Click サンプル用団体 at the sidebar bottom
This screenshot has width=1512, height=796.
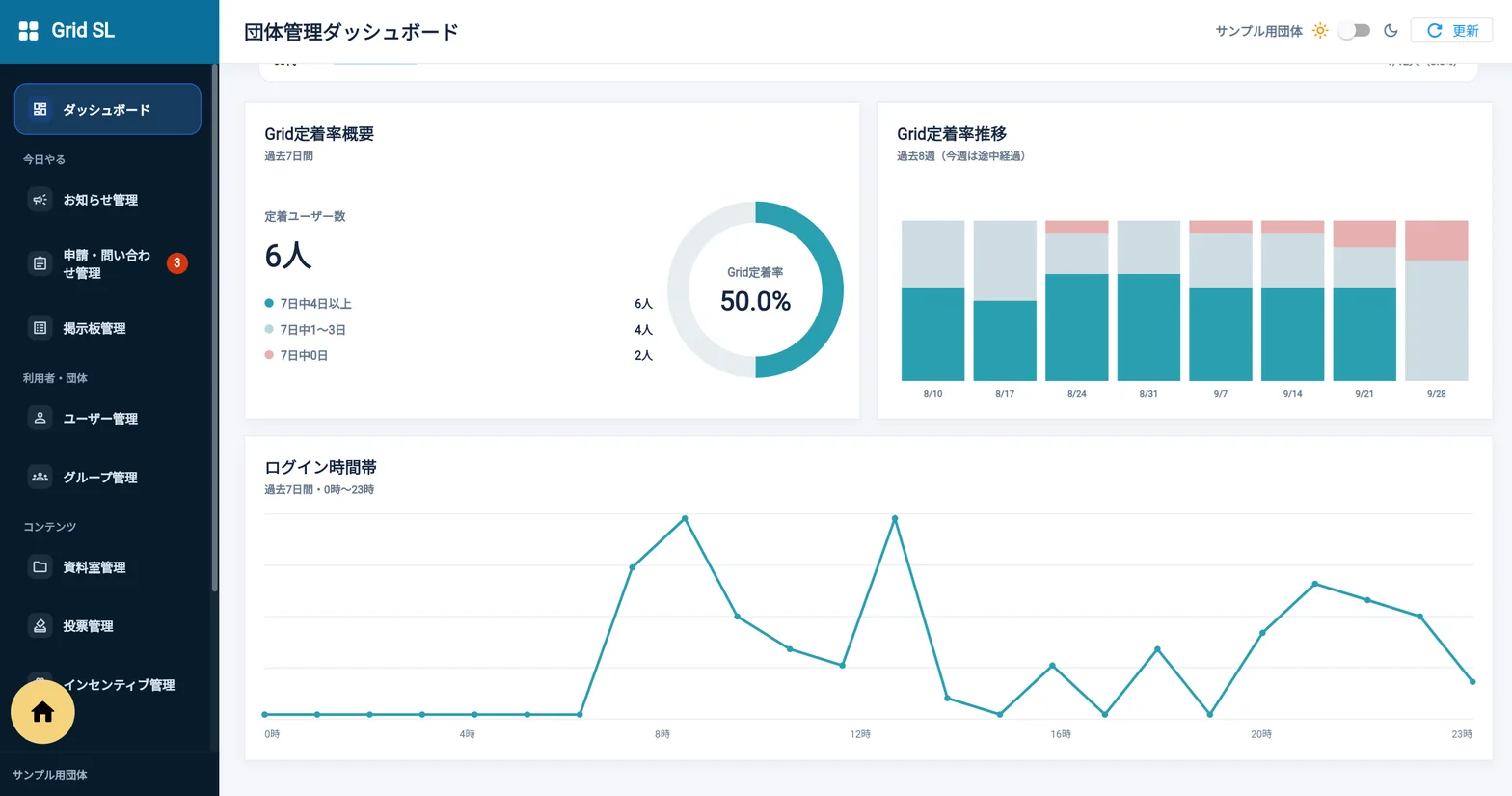(50, 775)
